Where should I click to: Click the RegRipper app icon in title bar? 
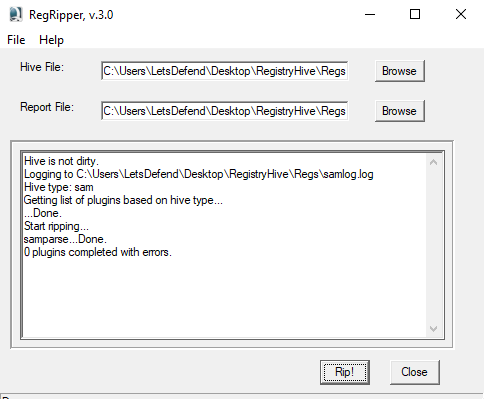tap(15, 14)
